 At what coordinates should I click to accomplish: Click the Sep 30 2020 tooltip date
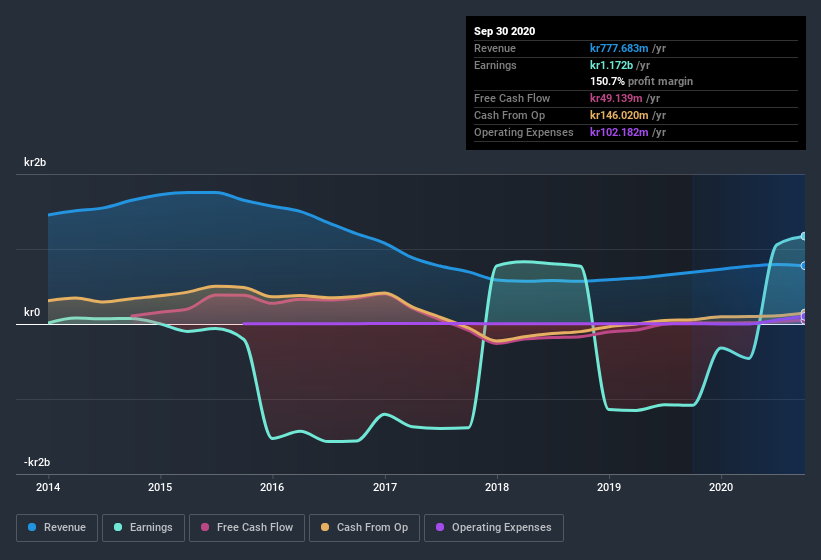coord(505,31)
